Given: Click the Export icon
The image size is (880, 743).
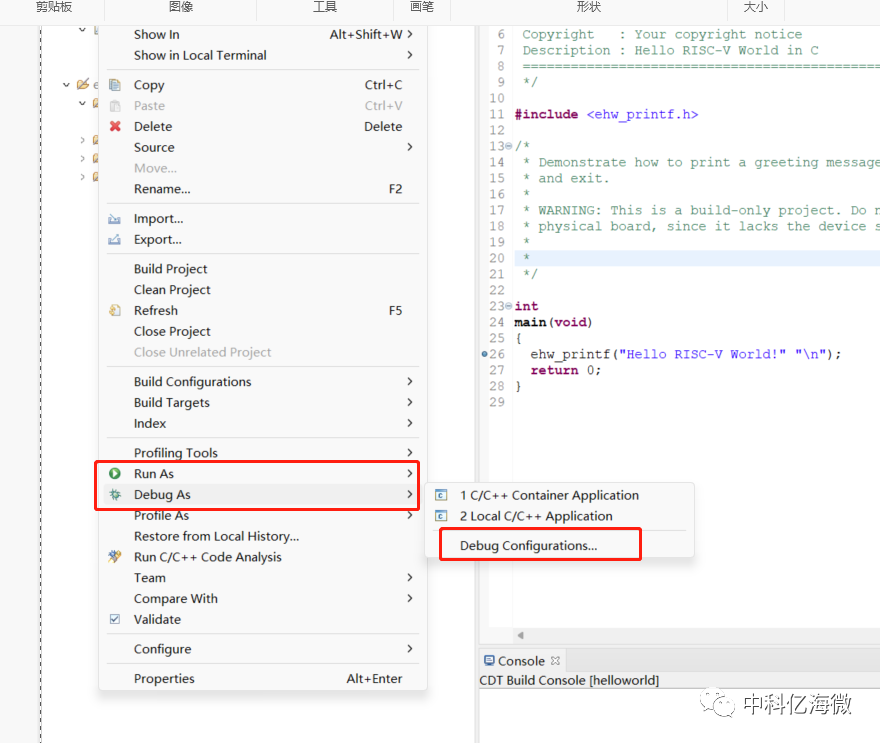Looking at the screenshot, I should pyautogui.click(x=114, y=240).
